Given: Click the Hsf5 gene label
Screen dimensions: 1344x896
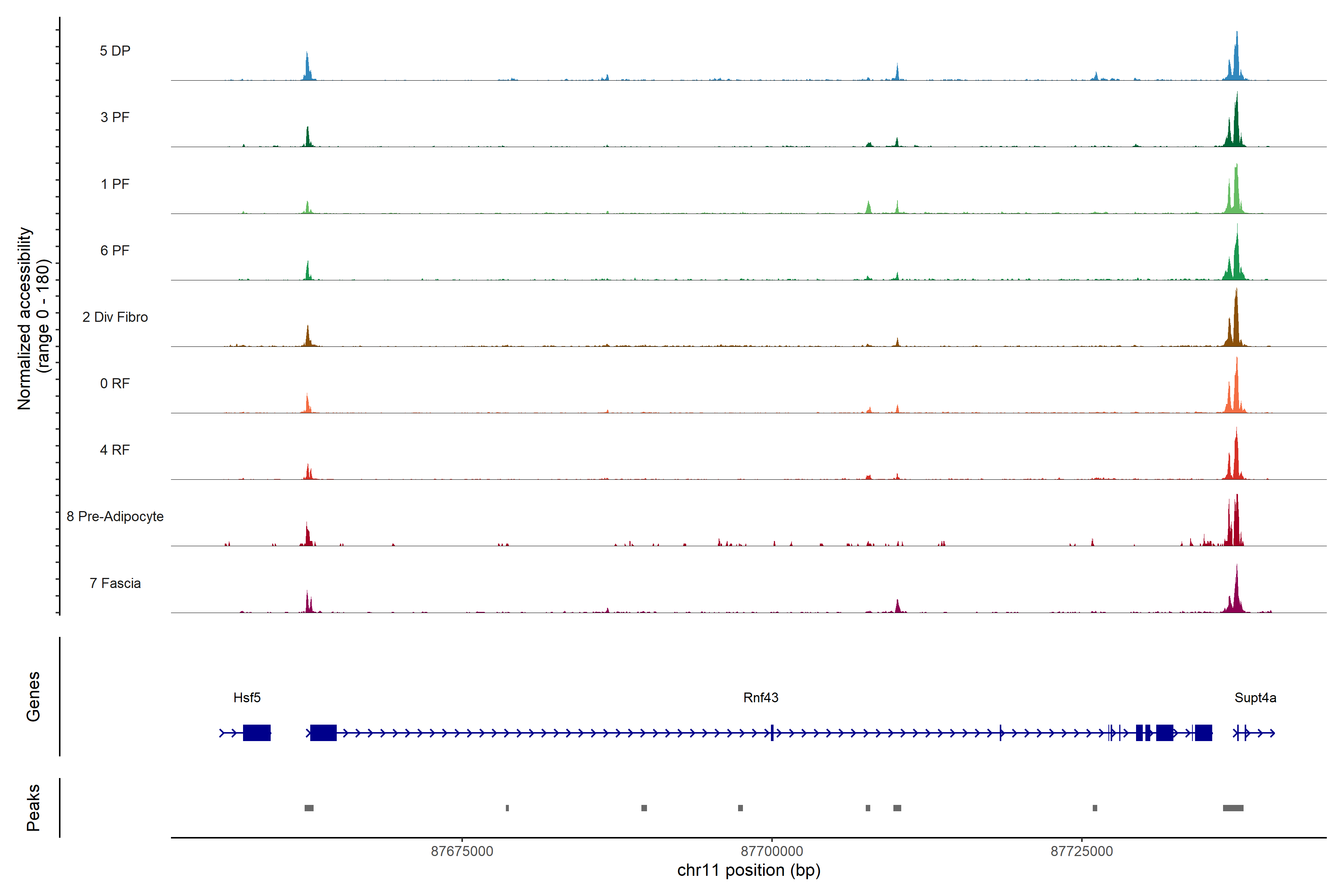Looking at the screenshot, I should point(247,698).
